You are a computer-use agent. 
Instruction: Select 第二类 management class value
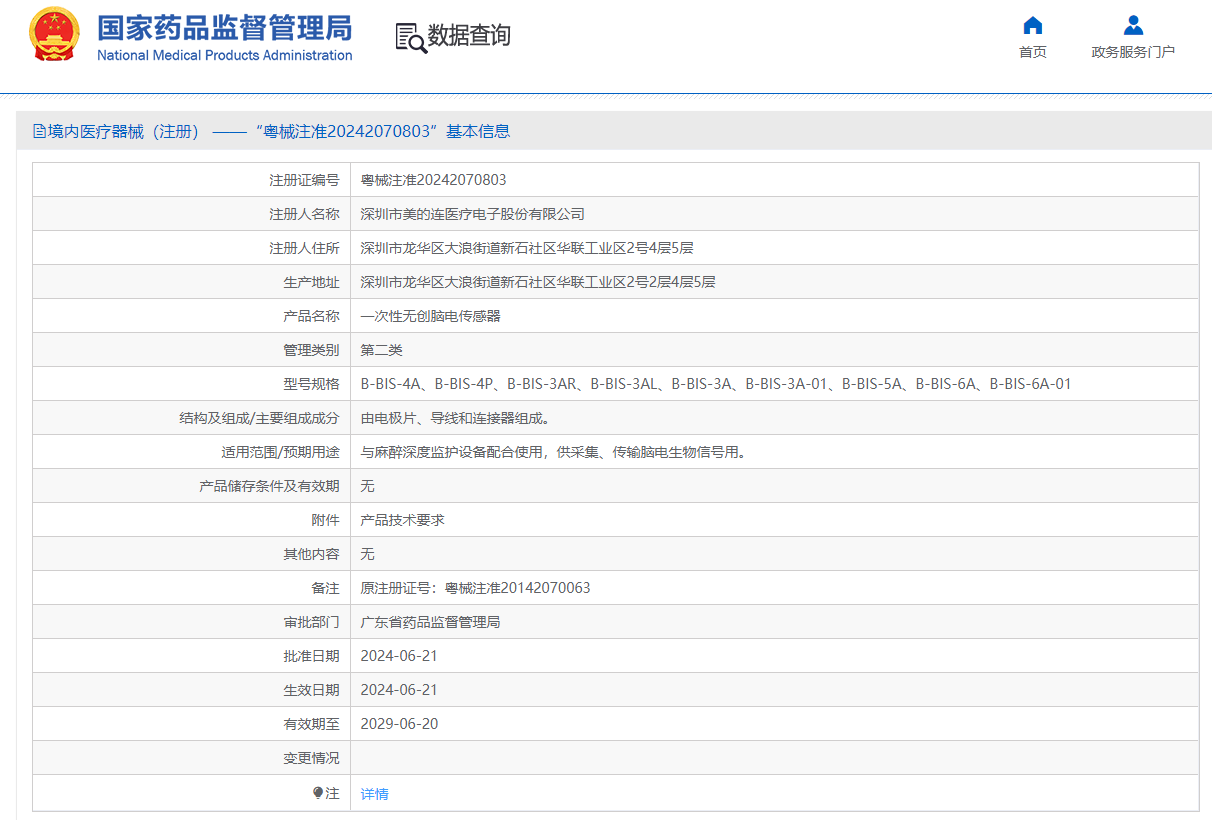click(x=381, y=350)
